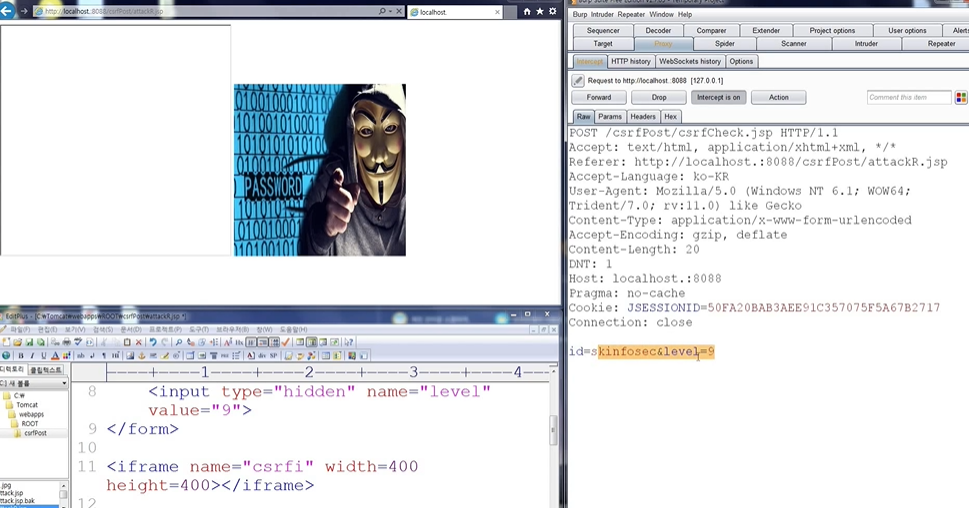The height and width of the screenshot is (508, 969).
Task: Click EditPlus Save file toolbar icon
Action: click(29, 342)
